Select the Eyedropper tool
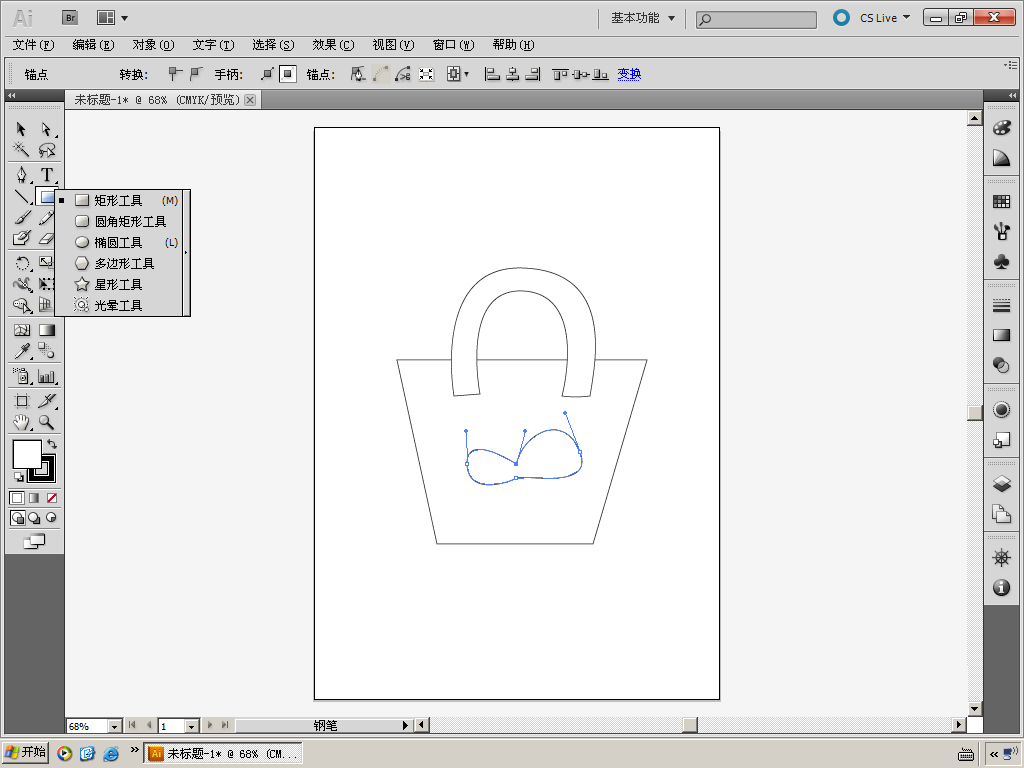 (21, 351)
